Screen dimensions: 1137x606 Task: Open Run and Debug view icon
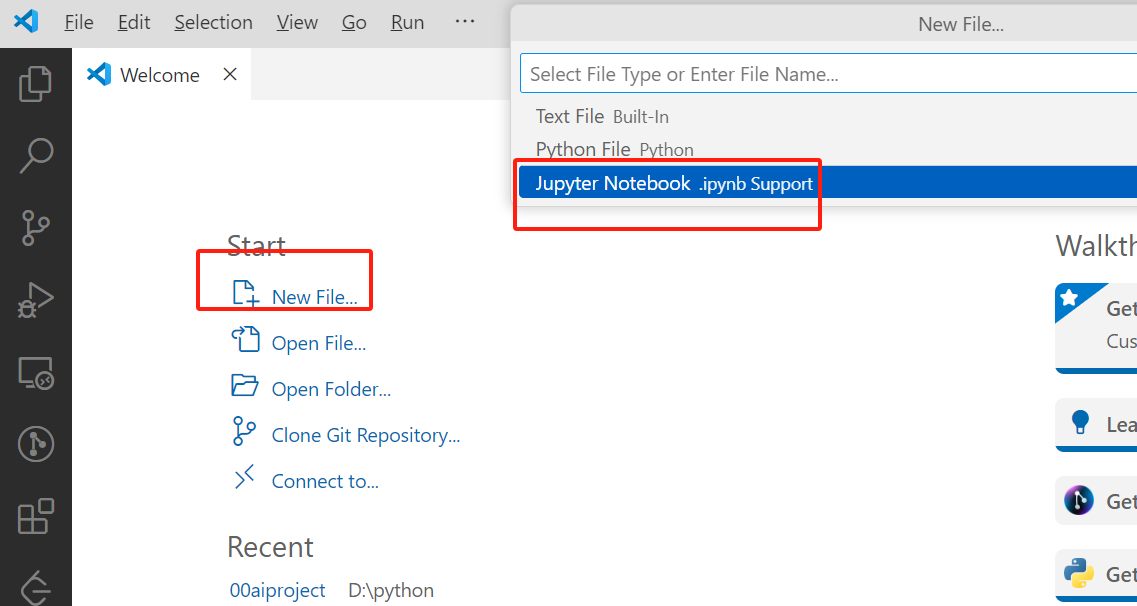[x=36, y=300]
